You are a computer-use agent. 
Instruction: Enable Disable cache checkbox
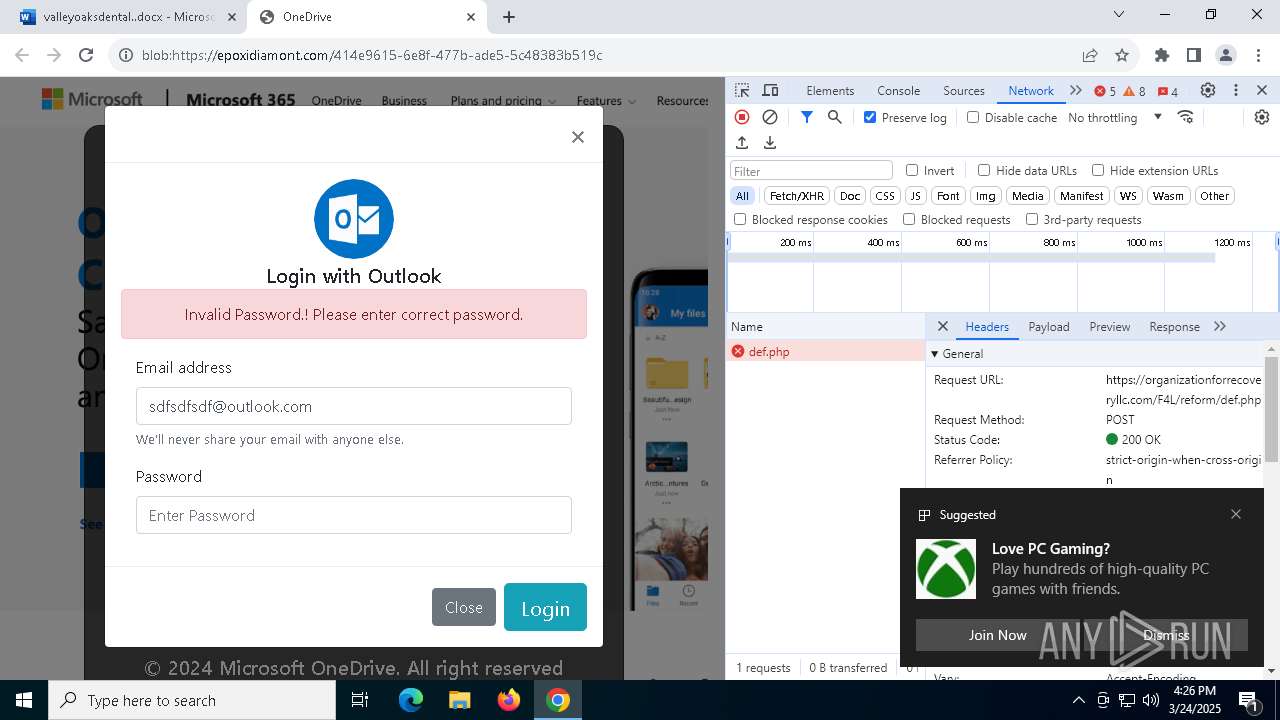pyautogui.click(x=973, y=117)
